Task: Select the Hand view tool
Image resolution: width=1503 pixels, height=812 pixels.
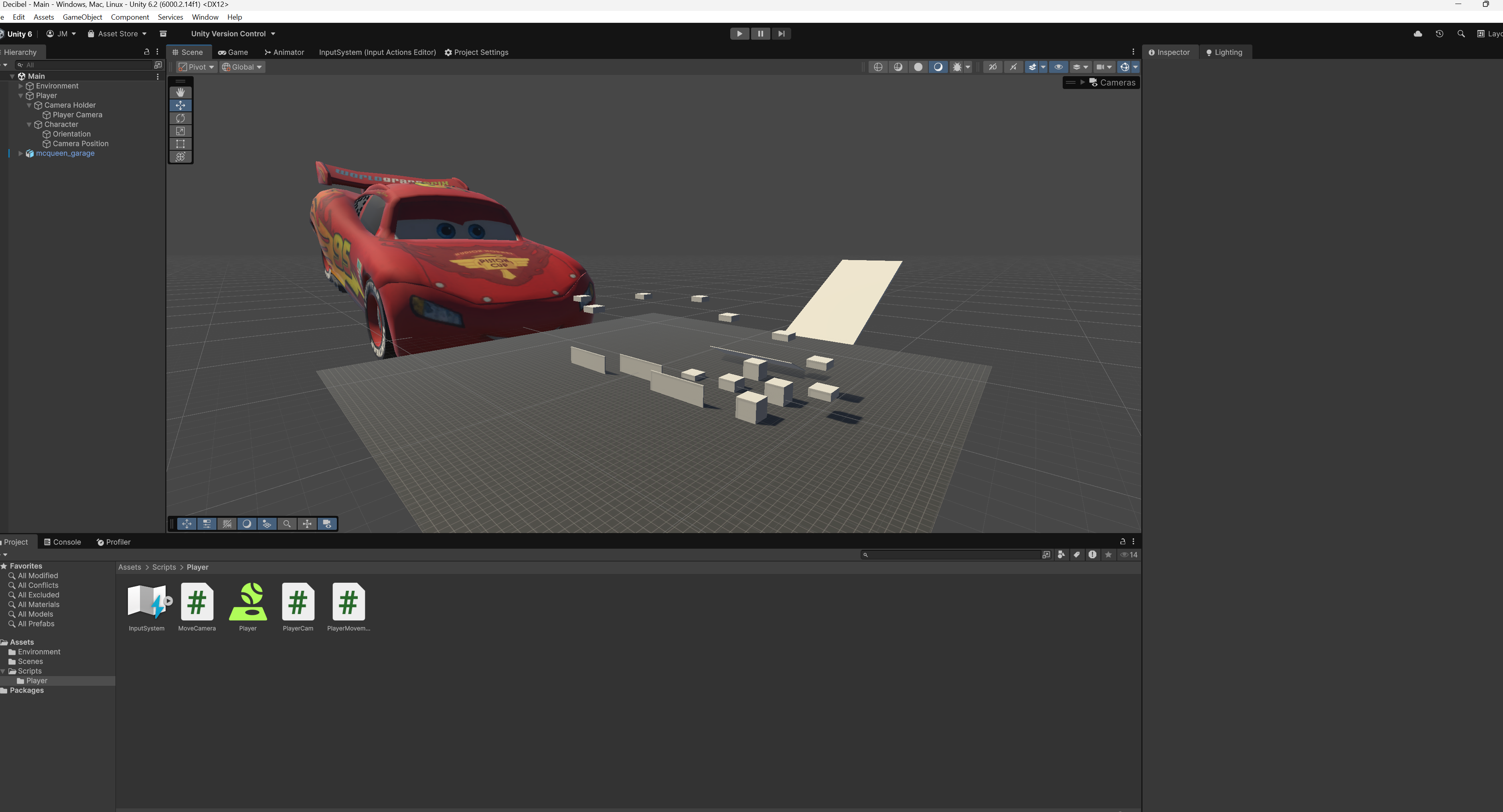Action: 180,92
